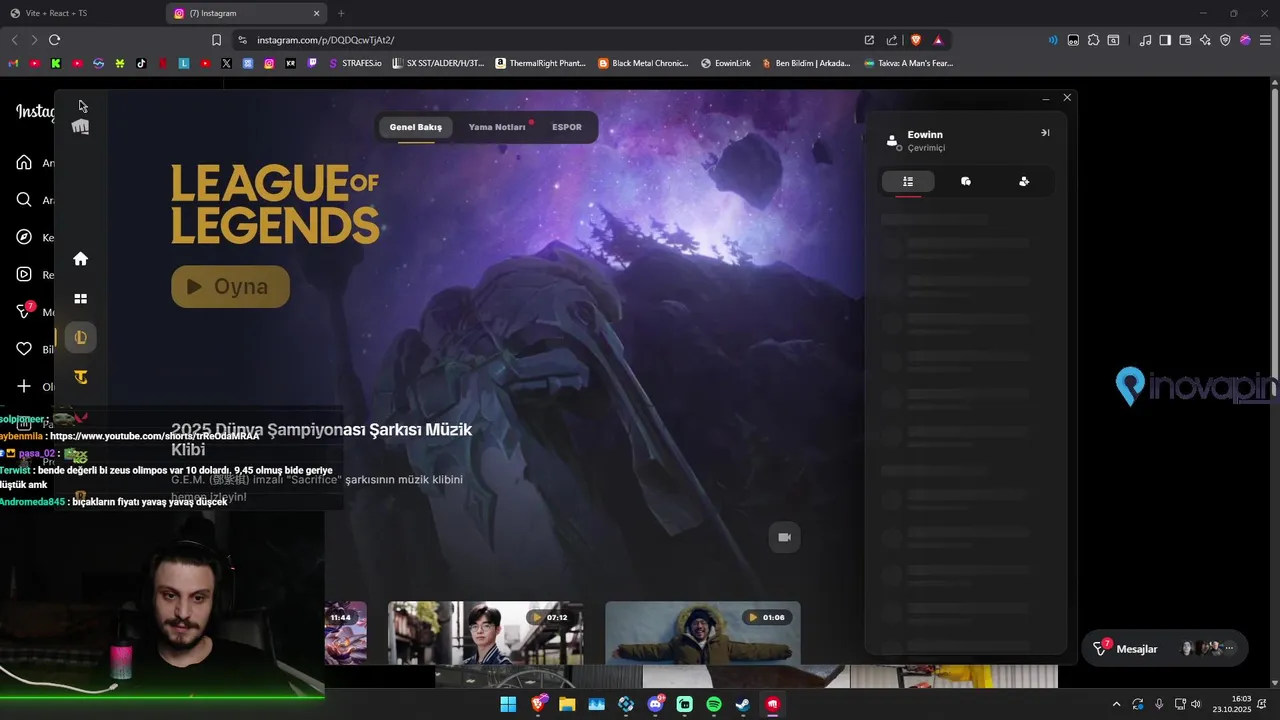Open Black Metal Chronic... bookmark

coord(643,63)
